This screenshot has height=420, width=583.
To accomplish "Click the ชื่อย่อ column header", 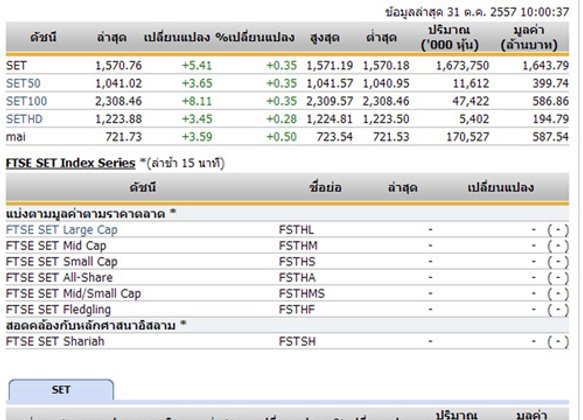I will coord(325,188).
